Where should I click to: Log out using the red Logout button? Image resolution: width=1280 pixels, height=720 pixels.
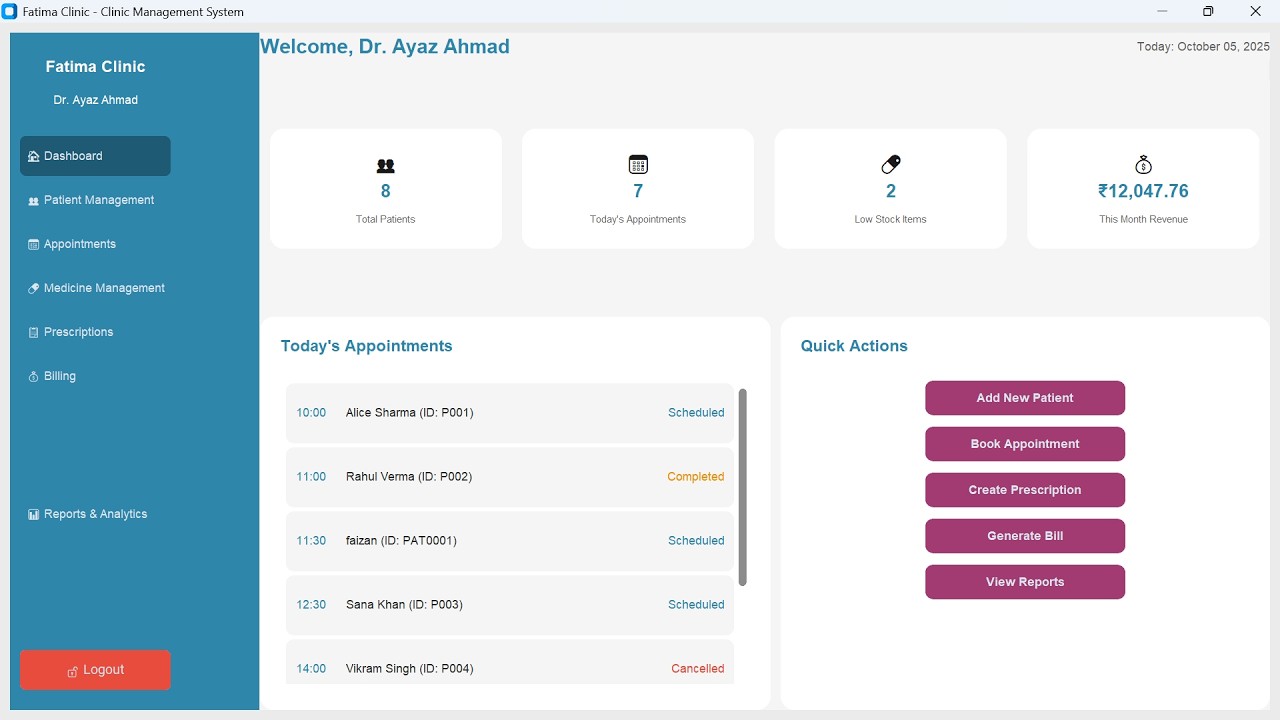pyautogui.click(x=95, y=670)
